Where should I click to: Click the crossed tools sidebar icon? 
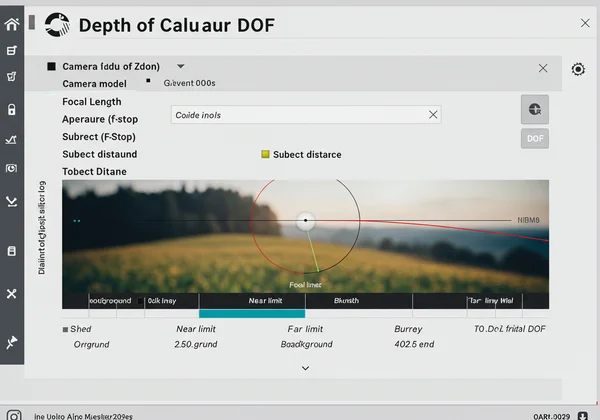12,293
